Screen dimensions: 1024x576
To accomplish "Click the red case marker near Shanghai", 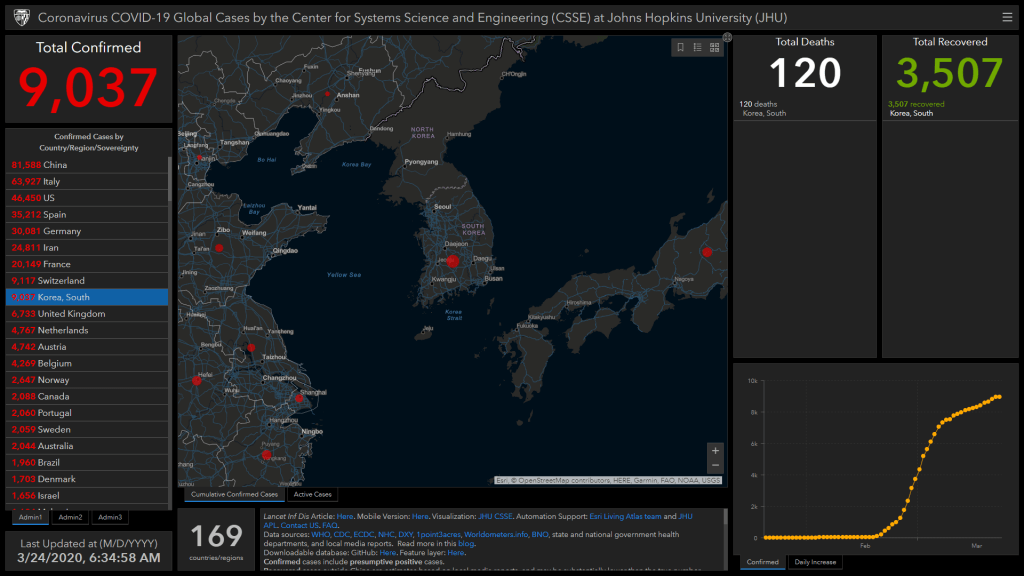I will click(298, 398).
